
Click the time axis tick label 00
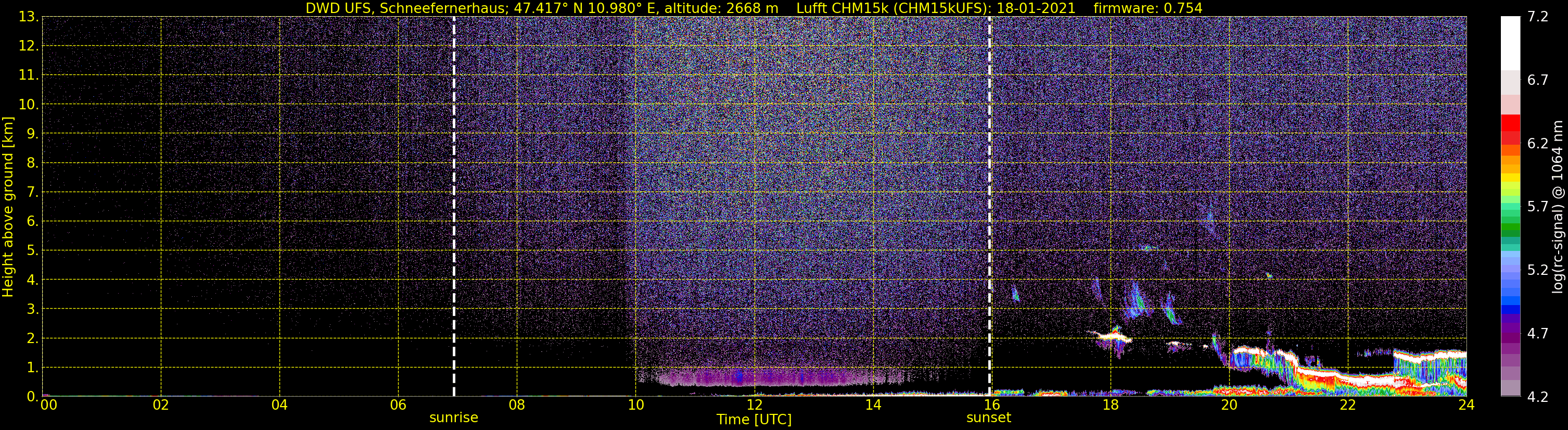point(49,405)
